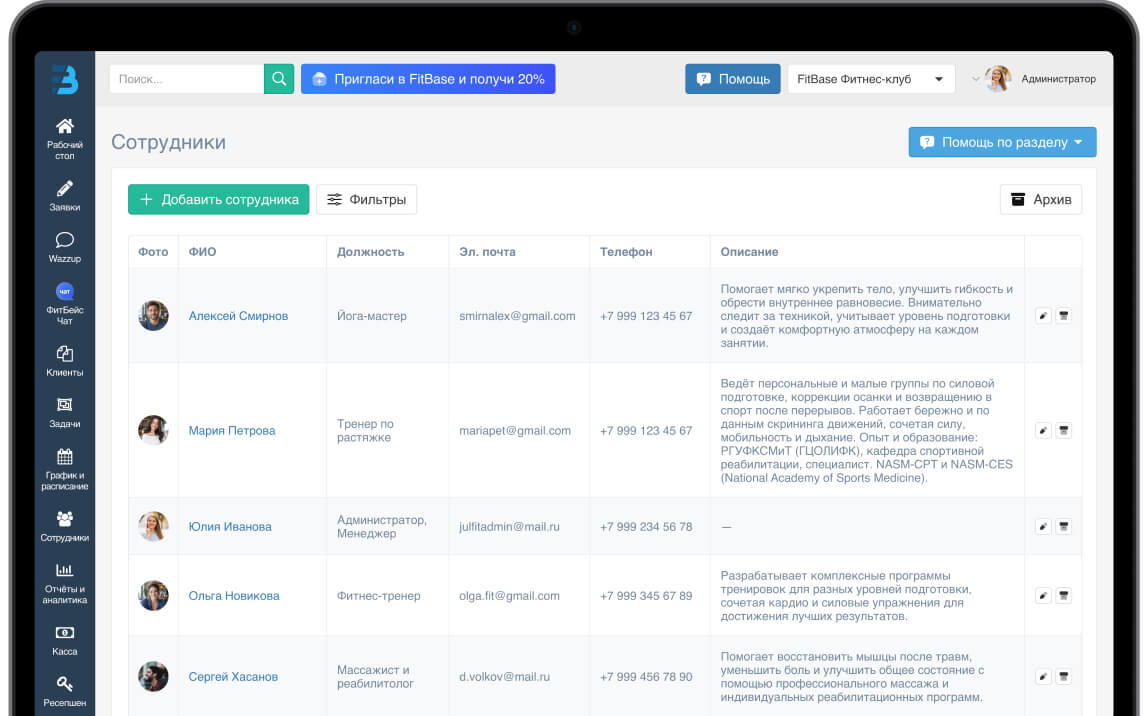Screen dimensions: 1146x716
Task: Archive Мария Петрова with the box icon
Action: [x=1063, y=430]
